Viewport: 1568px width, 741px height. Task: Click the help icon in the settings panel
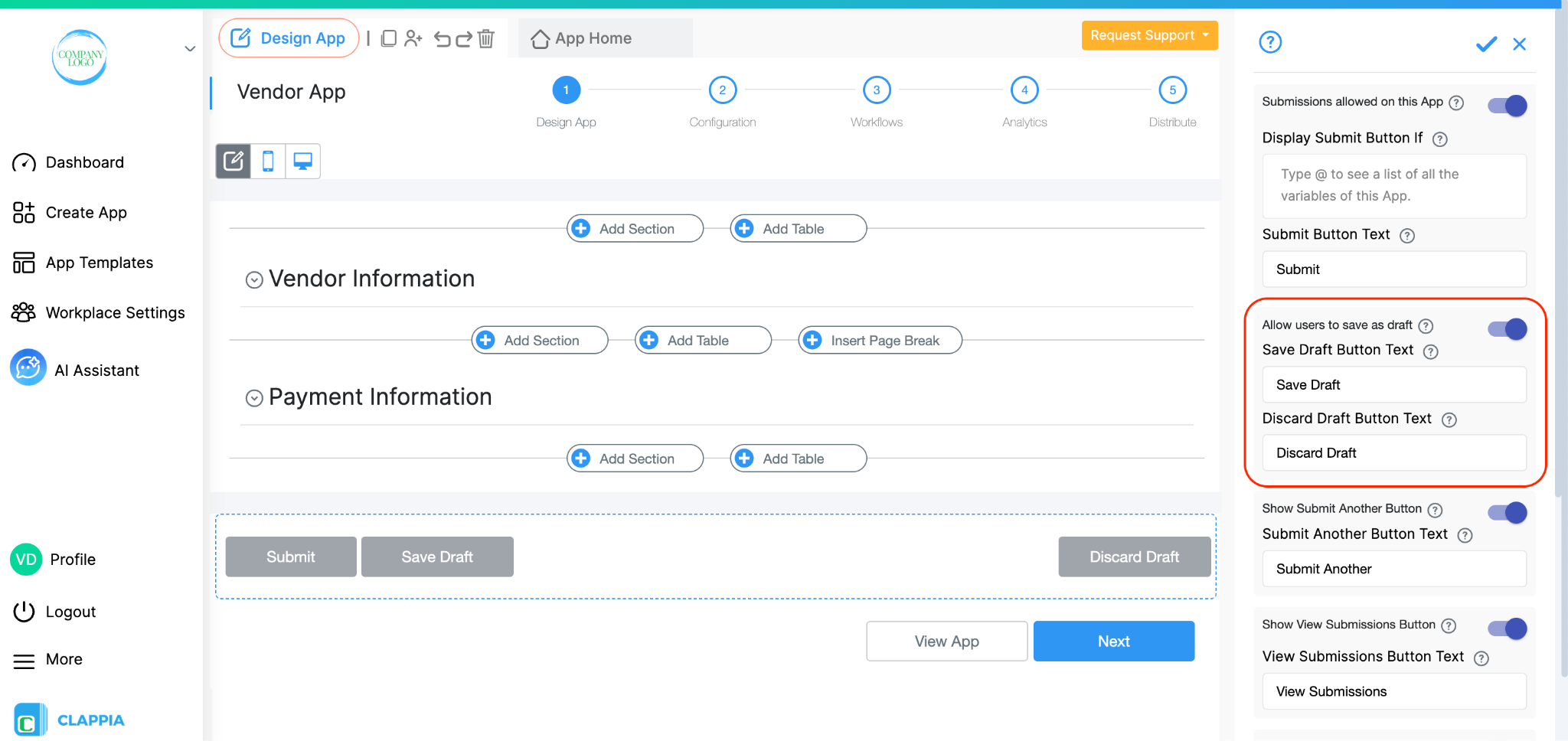(x=1270, y=42)
